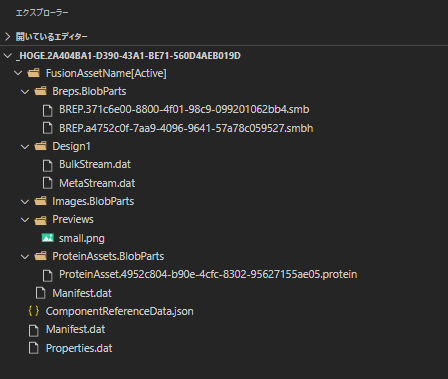Open the BulkStream.dat file
448x379 pixels.
pyautogui.click(x=95, y=164)
